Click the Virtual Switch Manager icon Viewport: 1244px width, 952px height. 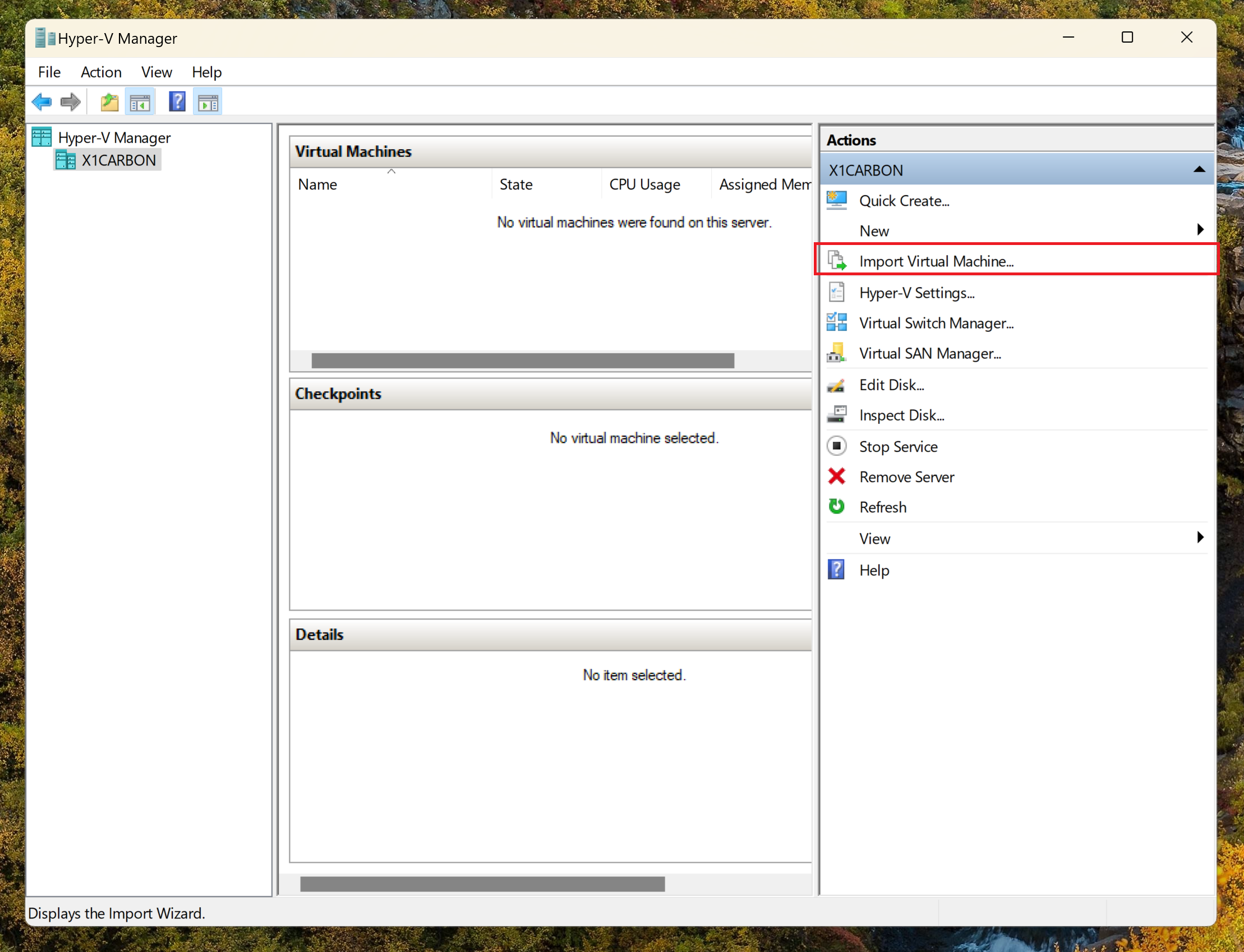click(837, 323)
